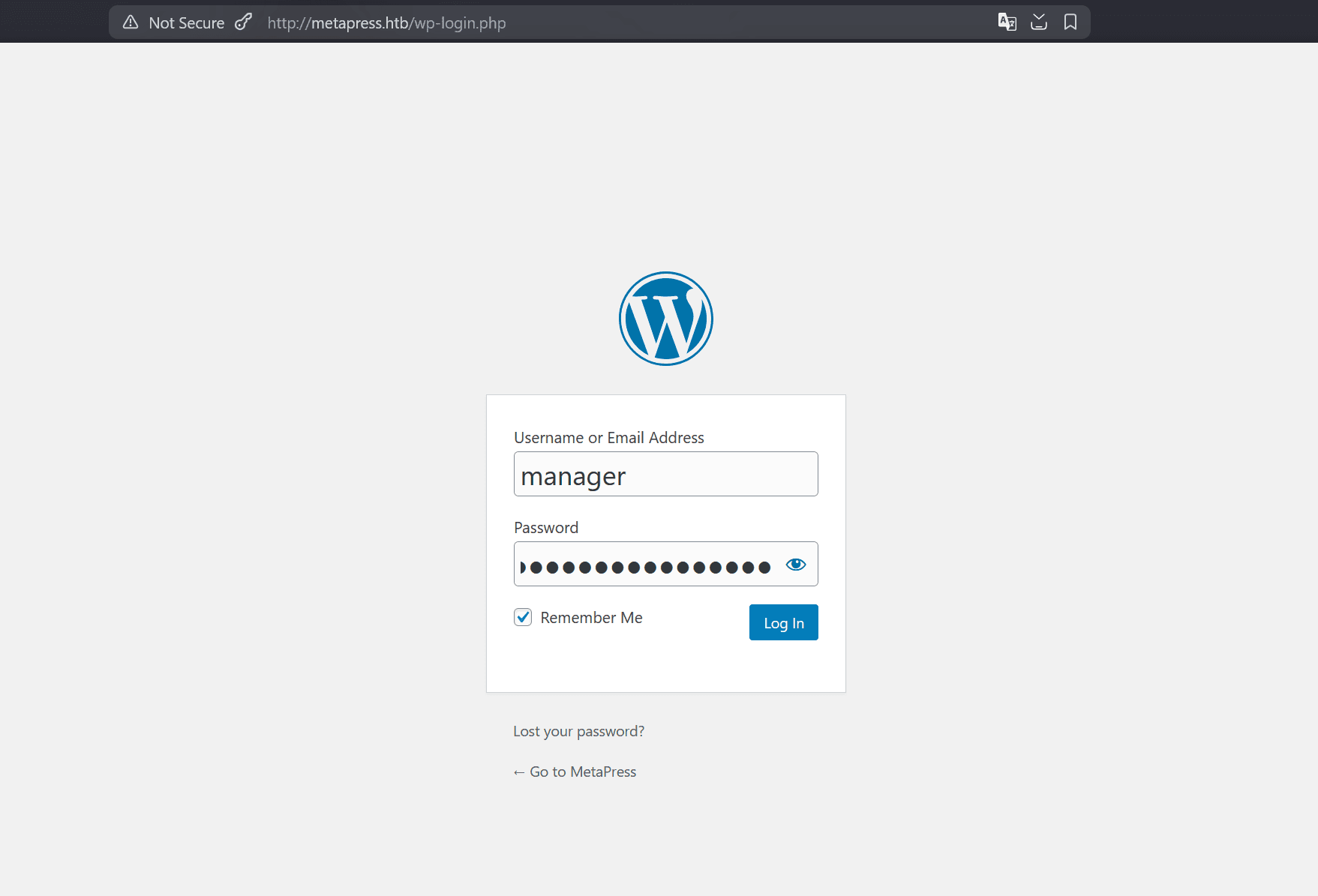
Task: Bookmark this page using the bookmark icon
Action: (x=1070, y=22)
